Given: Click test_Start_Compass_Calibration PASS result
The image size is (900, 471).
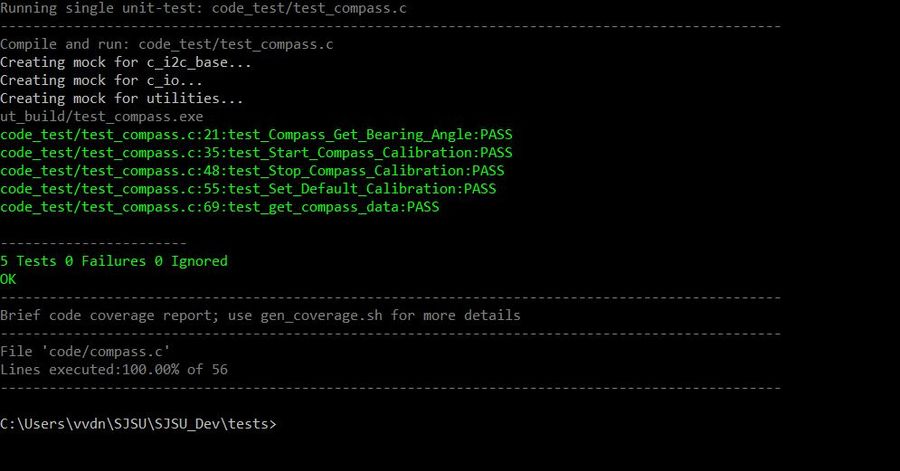Looking at the screenshot, I should (256, 153).
